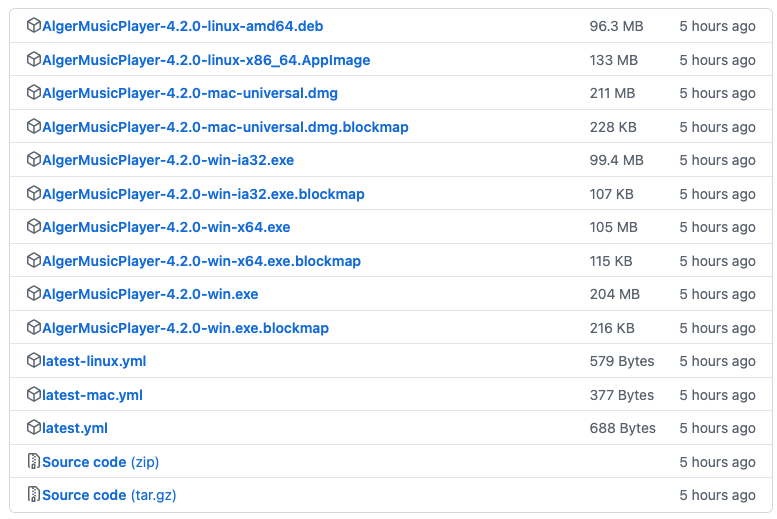Viewport: 777px width, 519px height.
Task: Open the latest.yml link
Action: (75, 428)
